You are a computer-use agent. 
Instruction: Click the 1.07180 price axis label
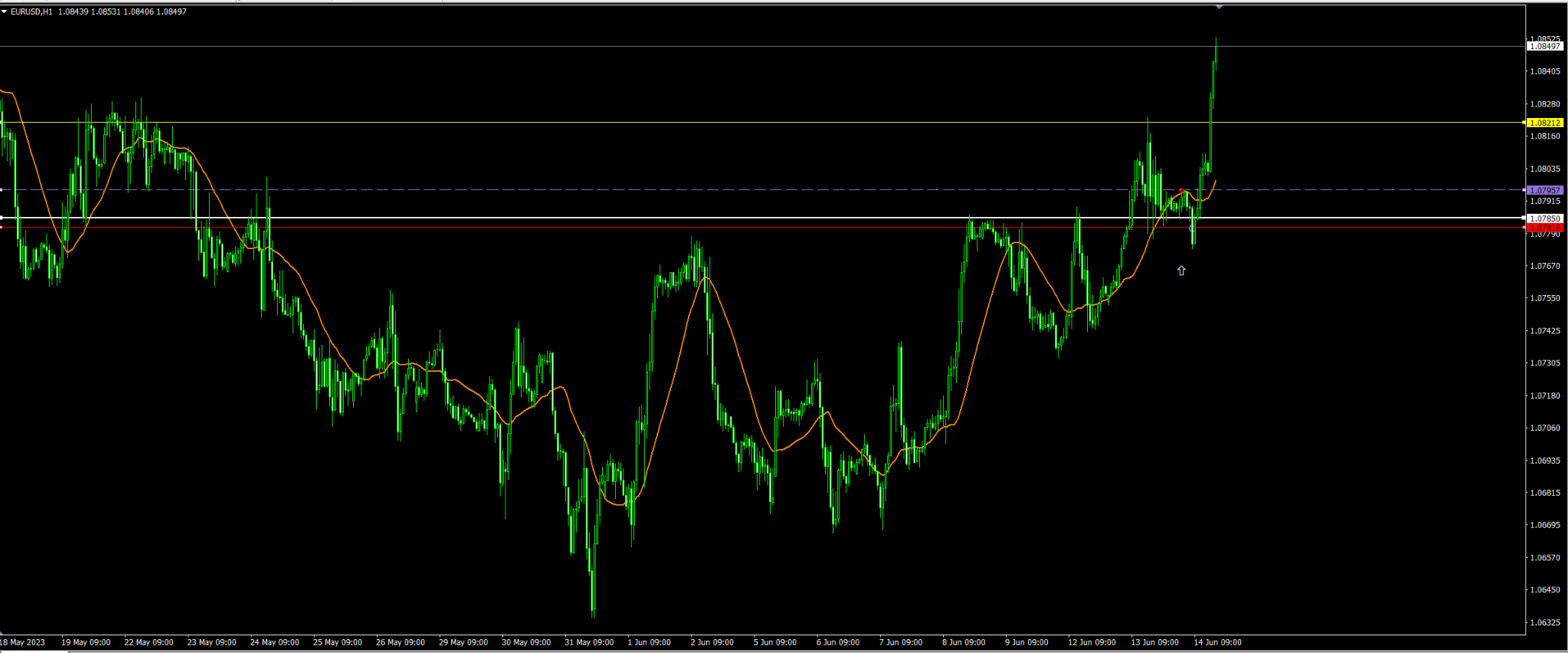tap(1544, 396)
